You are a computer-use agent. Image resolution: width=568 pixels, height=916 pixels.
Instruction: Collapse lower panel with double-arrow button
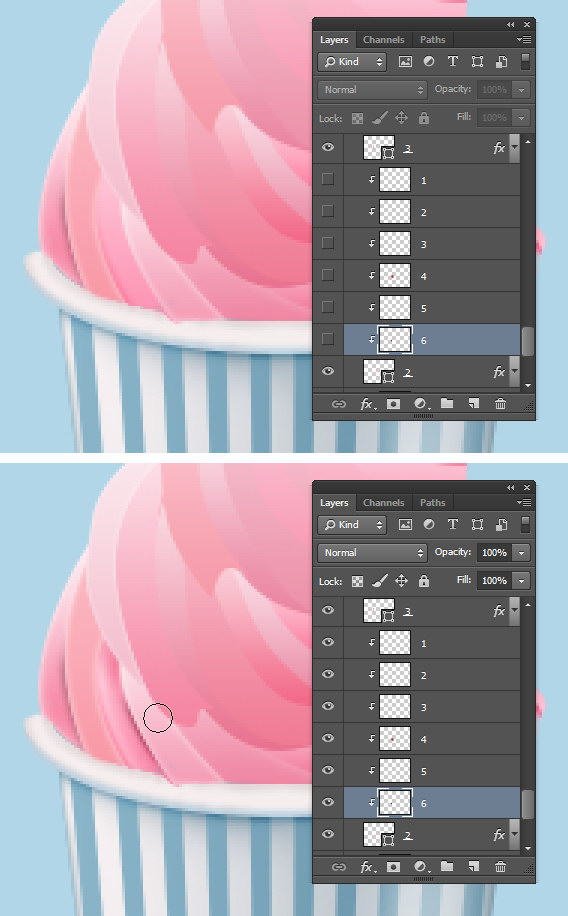pyautogui.click(x=511, y=487)
